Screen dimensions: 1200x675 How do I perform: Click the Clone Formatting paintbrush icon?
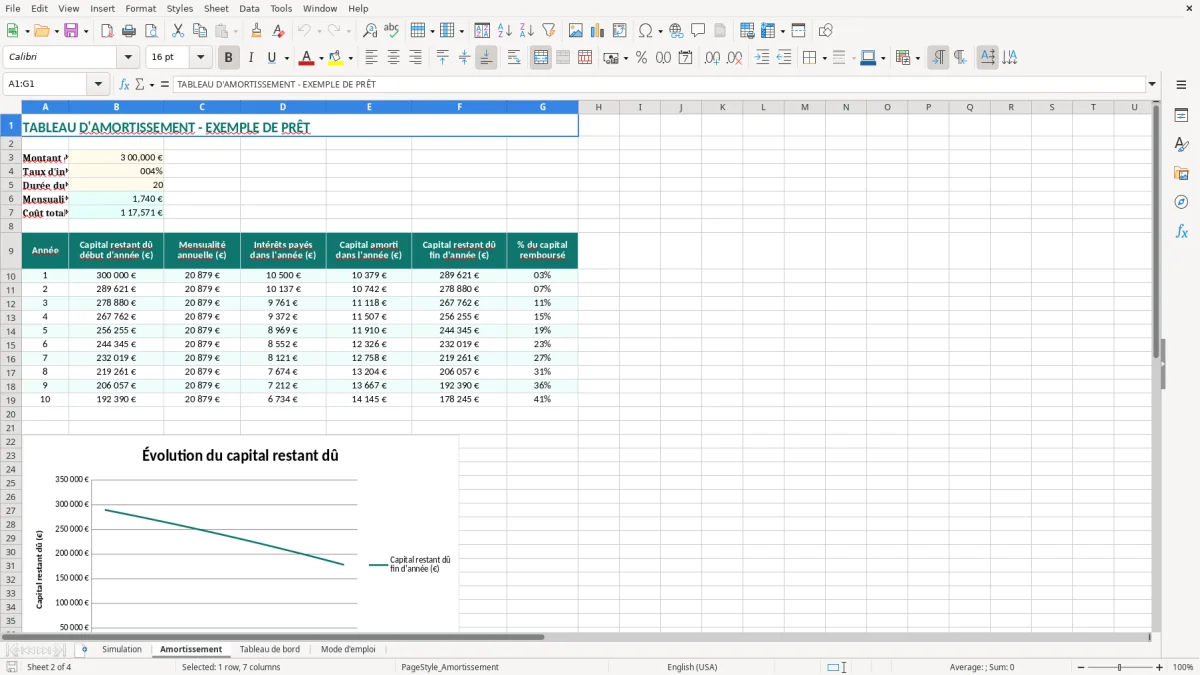click(x=256, y=31)
